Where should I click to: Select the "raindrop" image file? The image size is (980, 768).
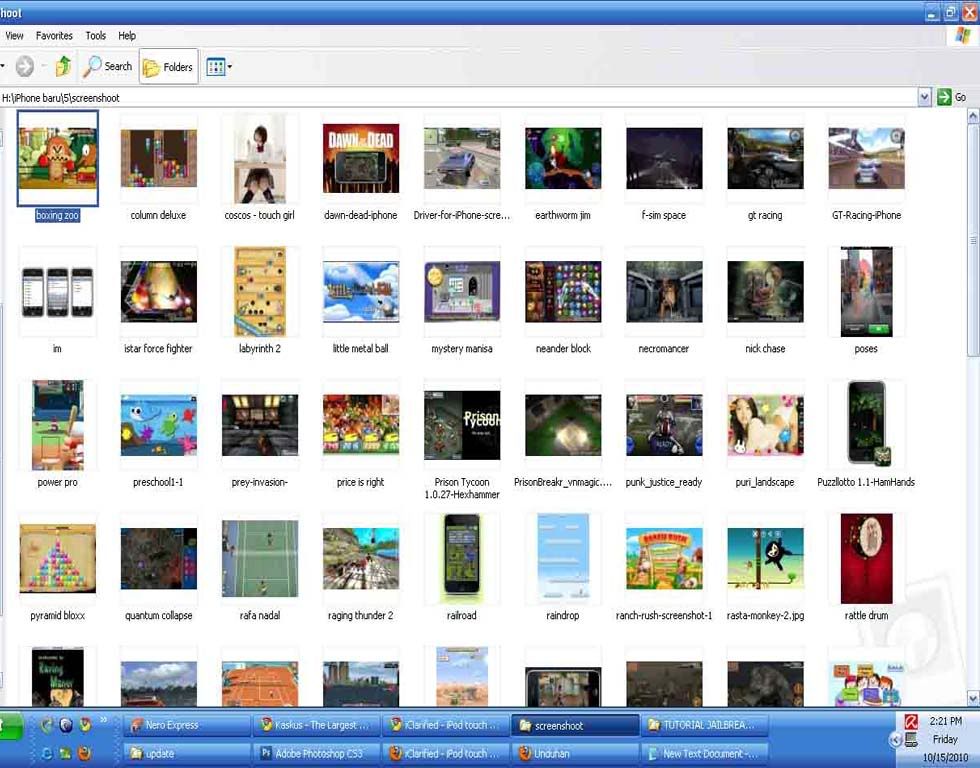coord(563,567)
